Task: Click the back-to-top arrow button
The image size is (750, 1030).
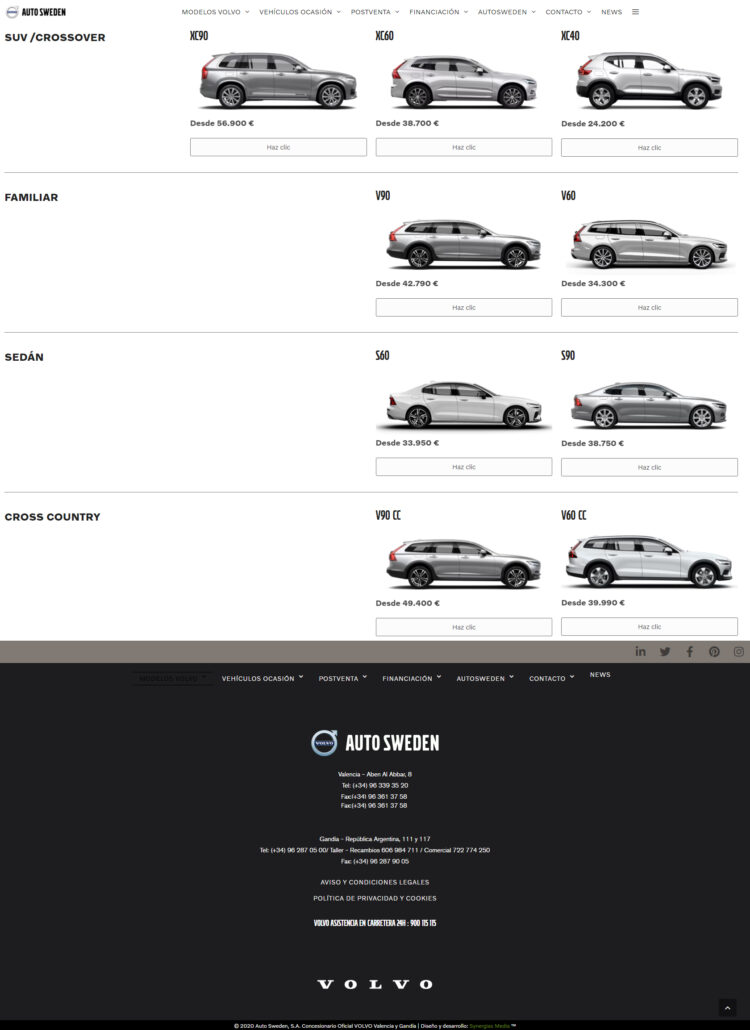Action: pos(727,1008)
